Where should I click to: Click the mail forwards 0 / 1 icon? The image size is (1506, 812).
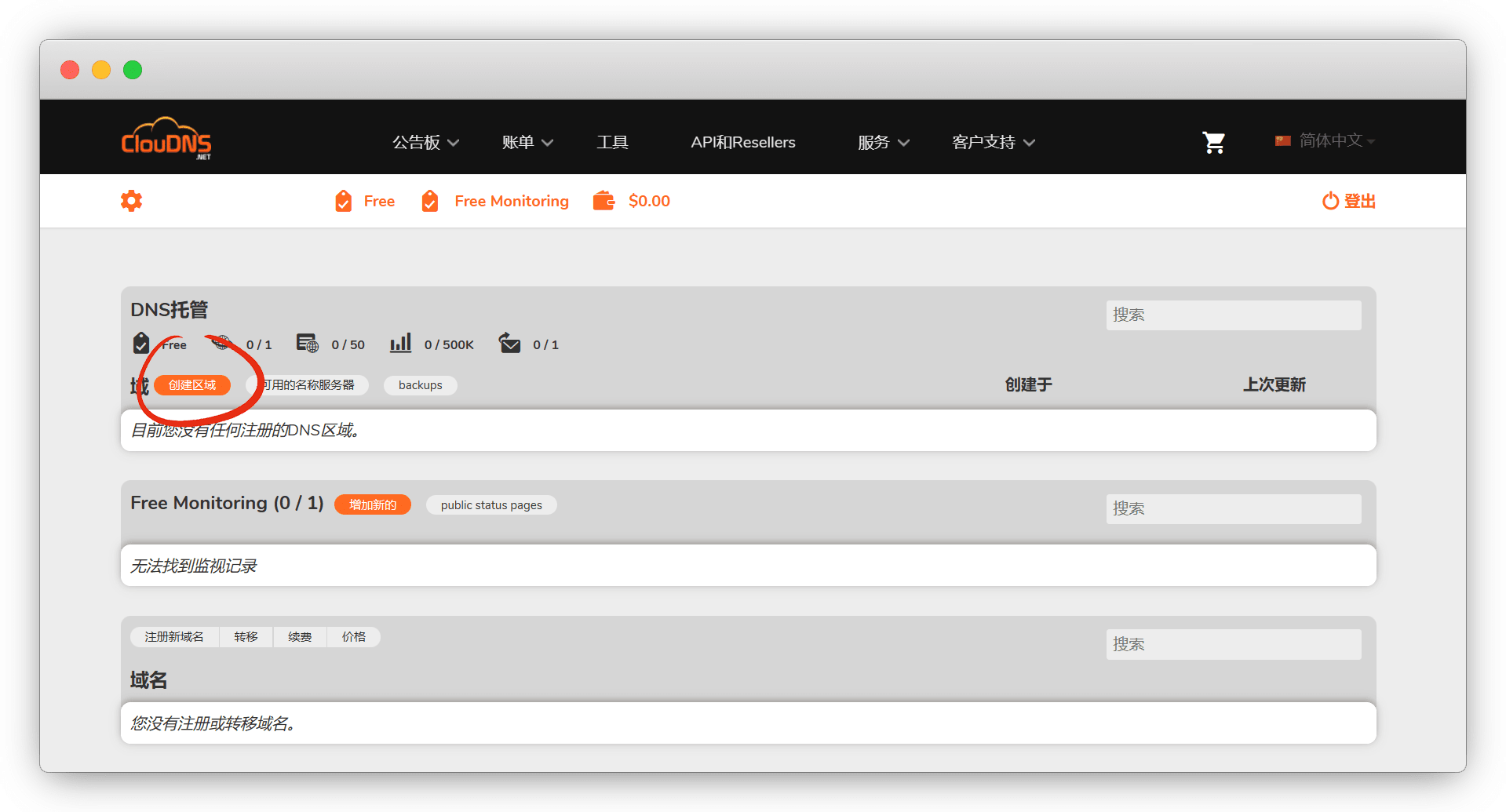pos(509,344)
